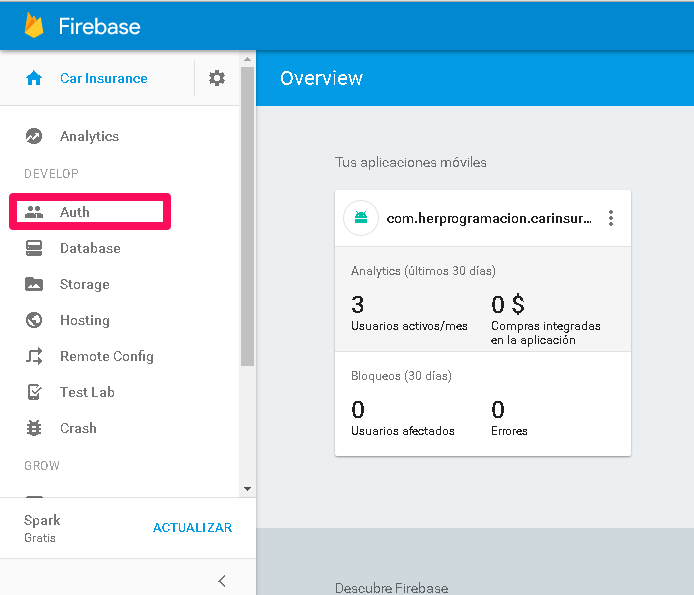Screen dimensions: 694x595
Task: Click the Firebase title text
Action: coord(100,27)
